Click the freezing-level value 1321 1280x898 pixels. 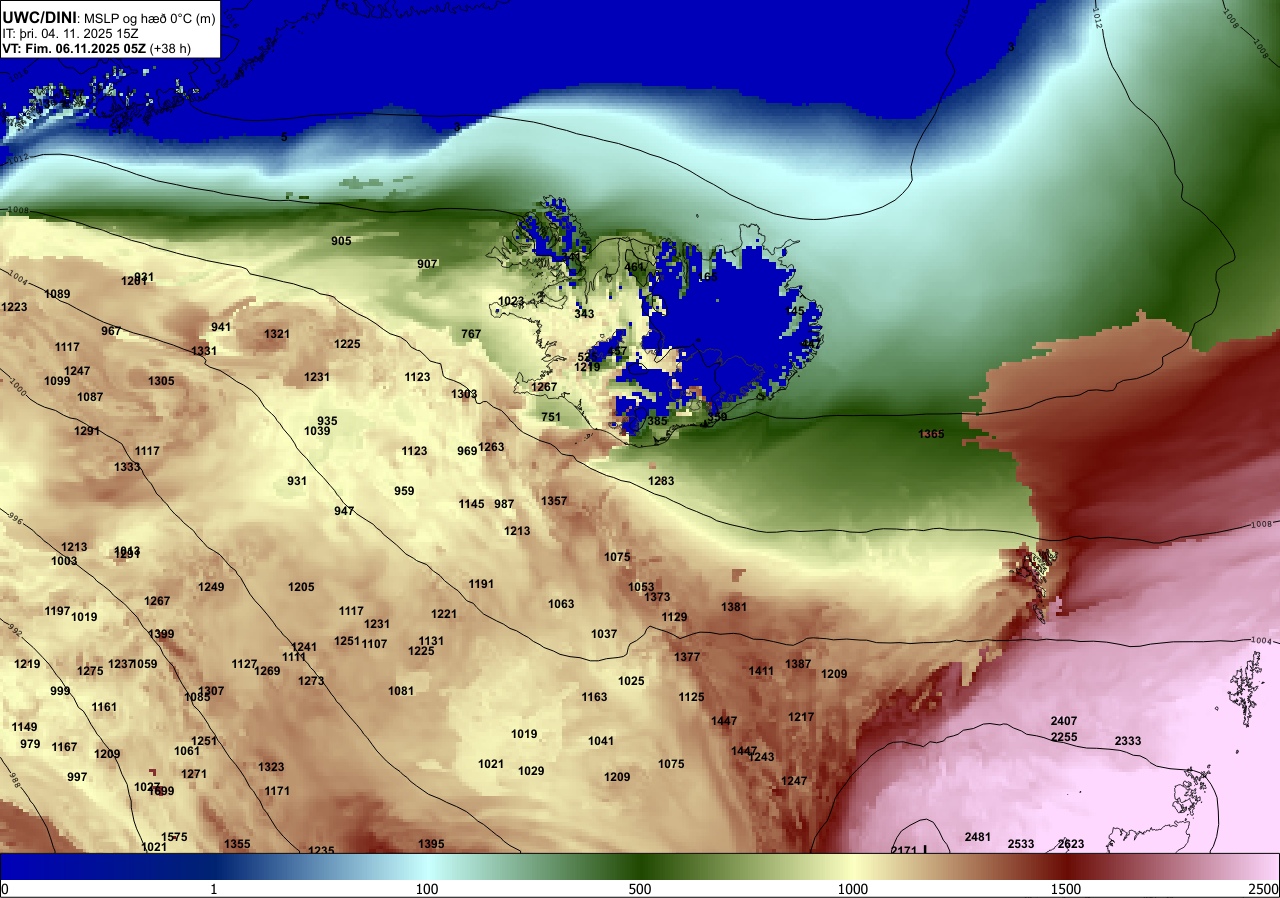click(x=277, y=334)
